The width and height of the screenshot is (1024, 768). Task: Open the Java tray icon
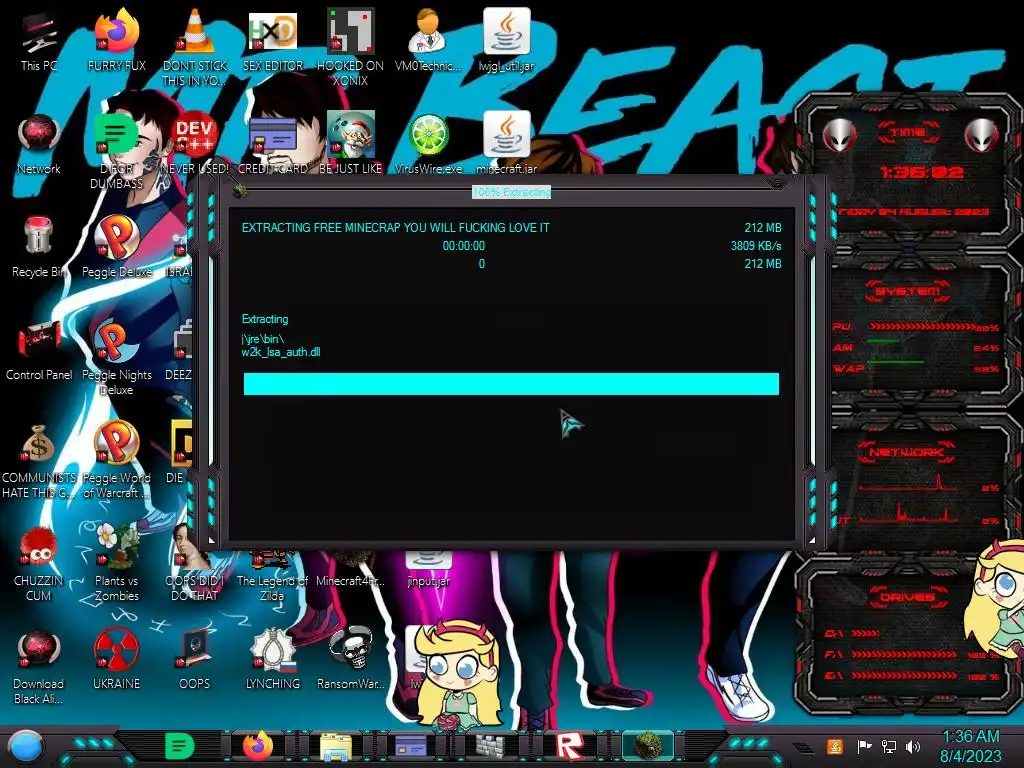(x=834, y=746)
